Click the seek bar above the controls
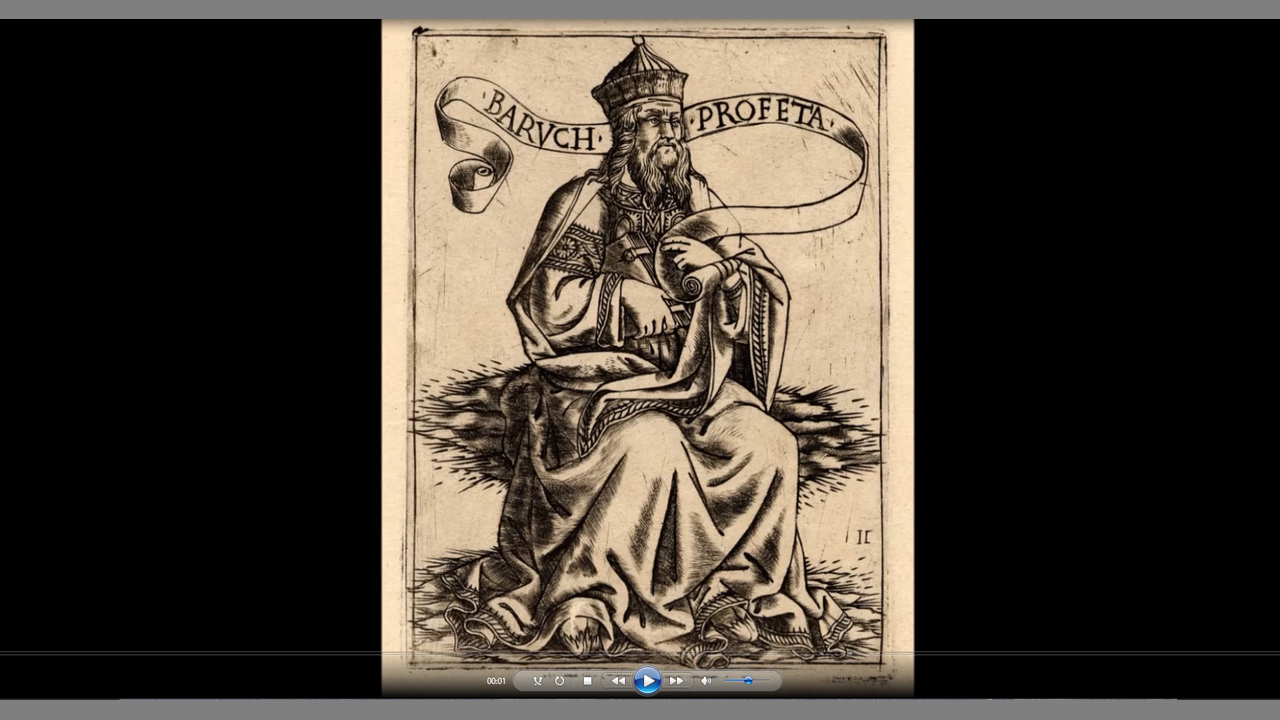The image size is (1280, 720). (640, 653)
